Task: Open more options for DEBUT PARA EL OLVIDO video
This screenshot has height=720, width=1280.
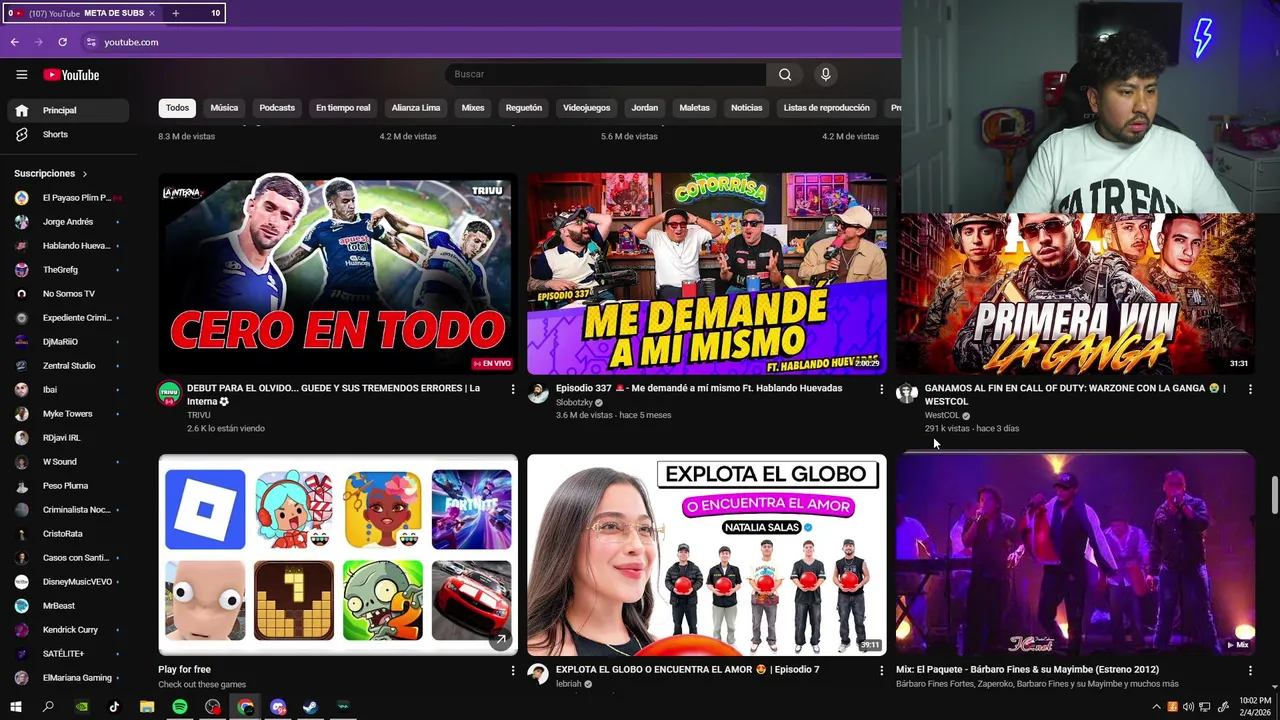Action: point(513,389)
